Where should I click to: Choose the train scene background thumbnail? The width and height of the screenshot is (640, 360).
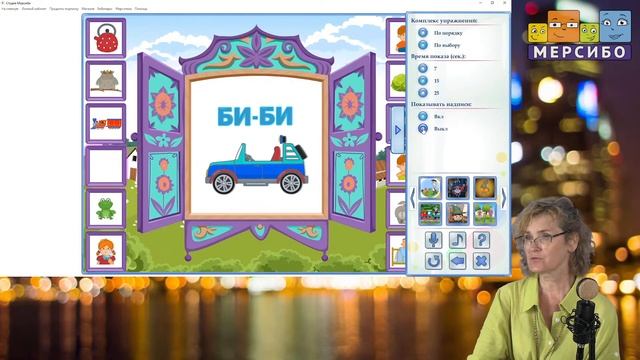(x=430, y=213)
